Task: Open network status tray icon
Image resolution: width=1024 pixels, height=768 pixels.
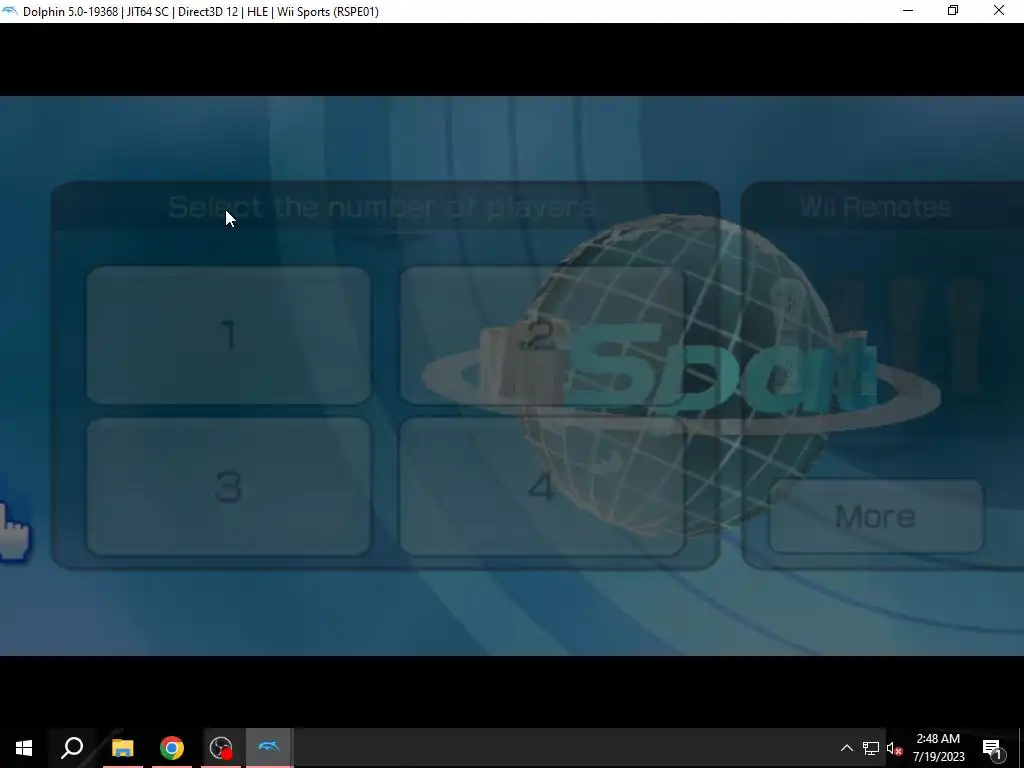Action: [x=871, y=748]
